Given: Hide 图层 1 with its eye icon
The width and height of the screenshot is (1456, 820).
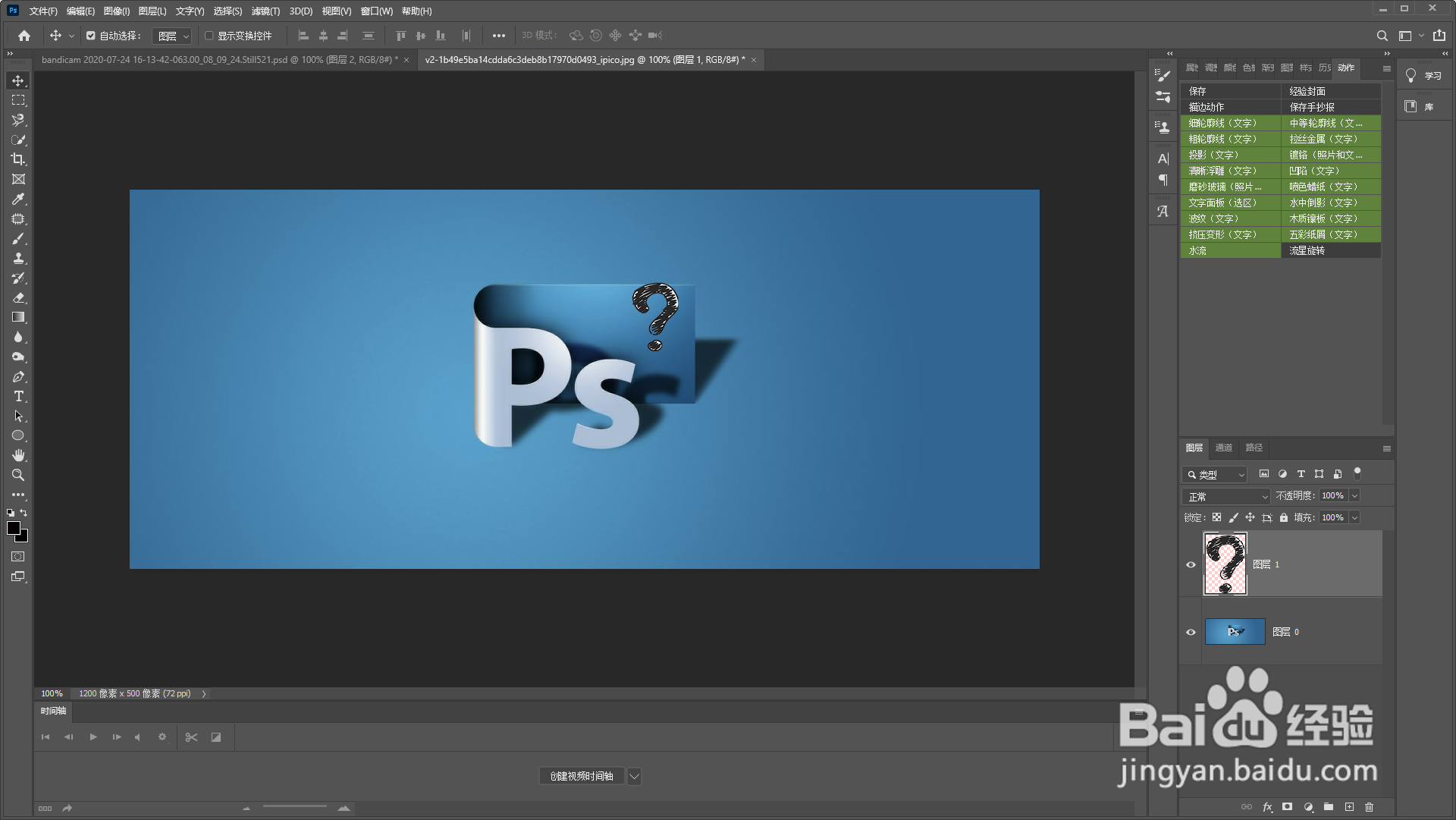Looking at the screenshot, I should click(x=1191, y=564).
